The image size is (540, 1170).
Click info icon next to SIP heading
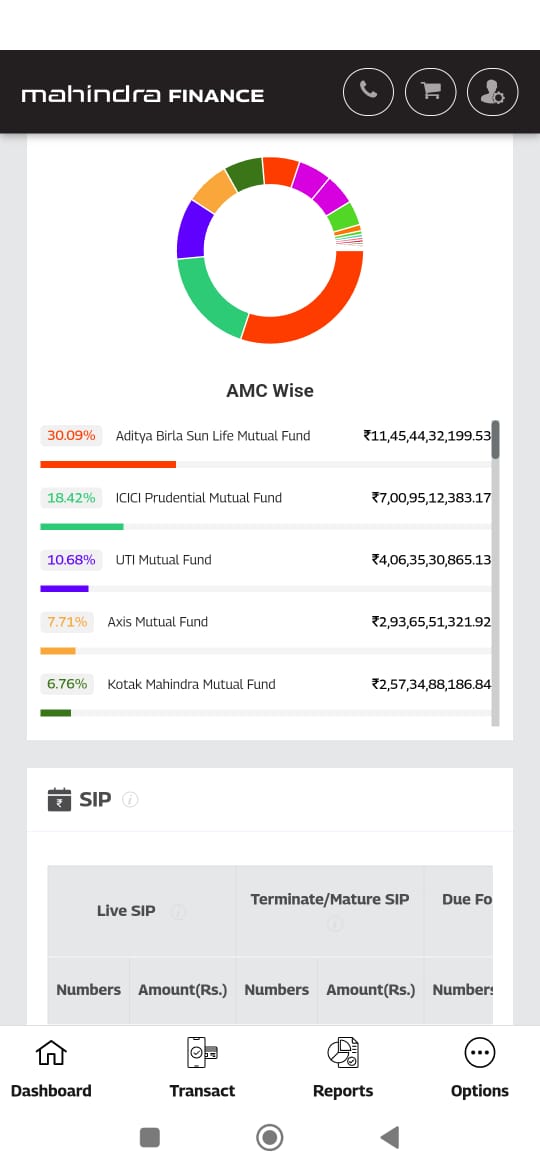[x=130, y=800]
